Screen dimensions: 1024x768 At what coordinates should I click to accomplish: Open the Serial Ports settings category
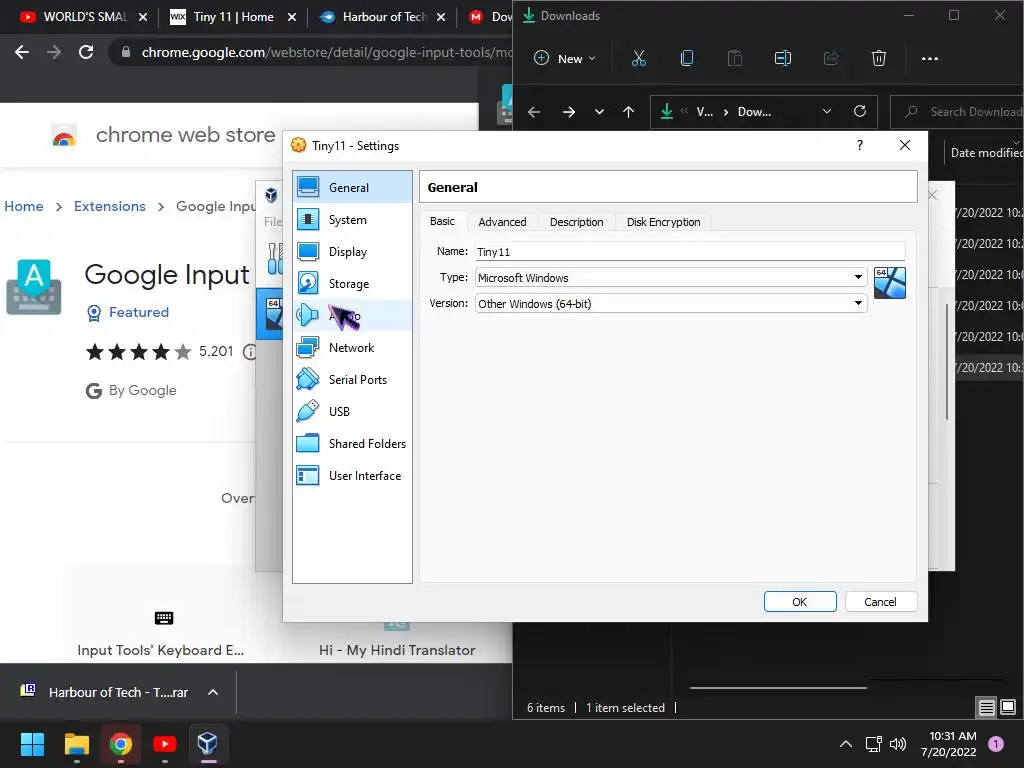pos(352,379)
